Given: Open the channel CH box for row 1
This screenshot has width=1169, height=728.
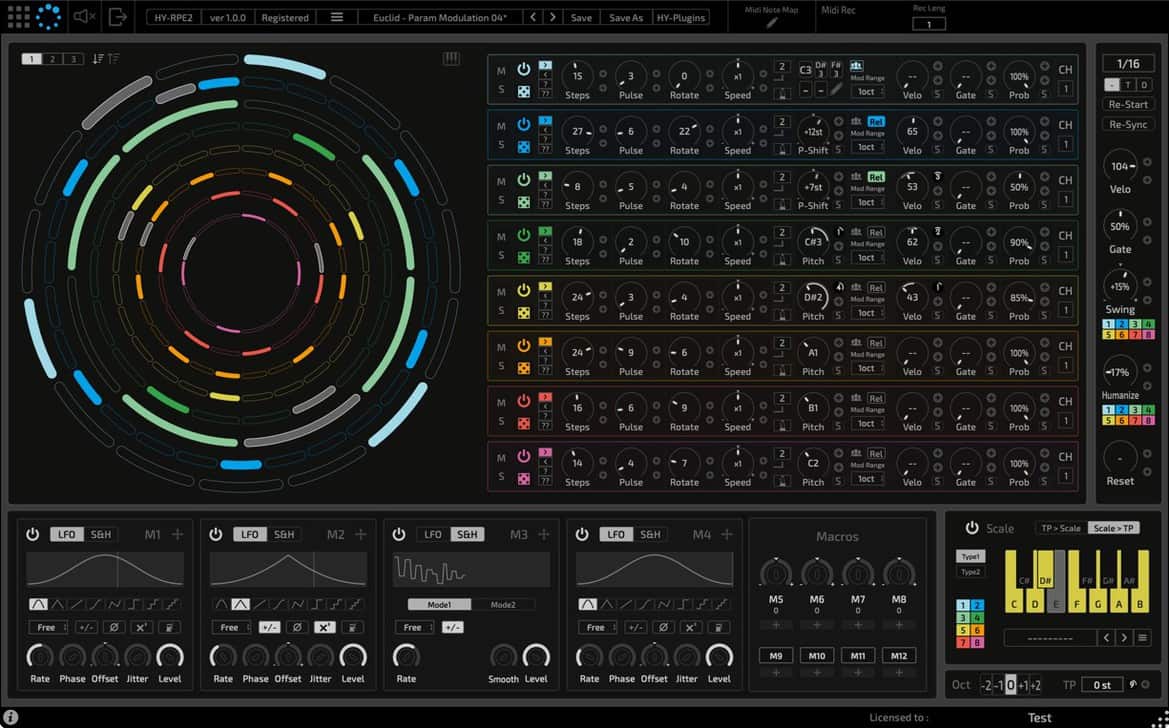Looking at the screenshot, I should (1065, 90).
